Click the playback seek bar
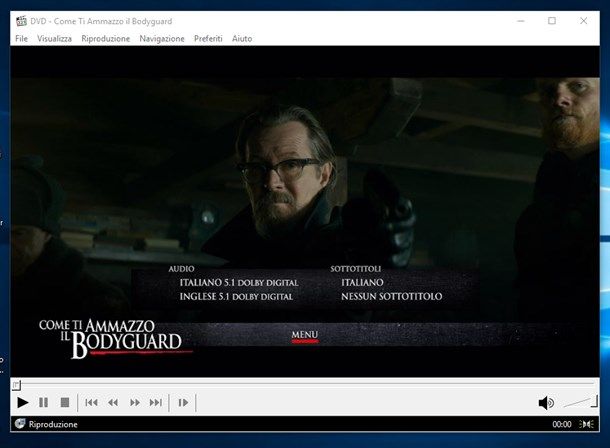This screenshot has width=610, height=448. click(307, 383)
